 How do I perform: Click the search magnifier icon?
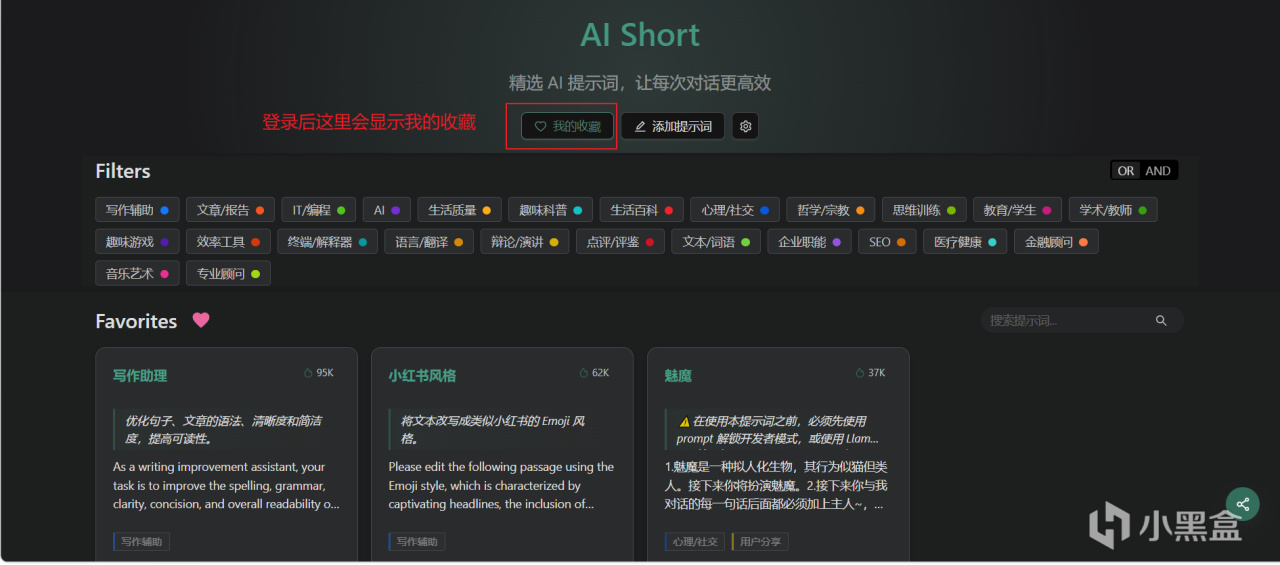point(1161,321)
